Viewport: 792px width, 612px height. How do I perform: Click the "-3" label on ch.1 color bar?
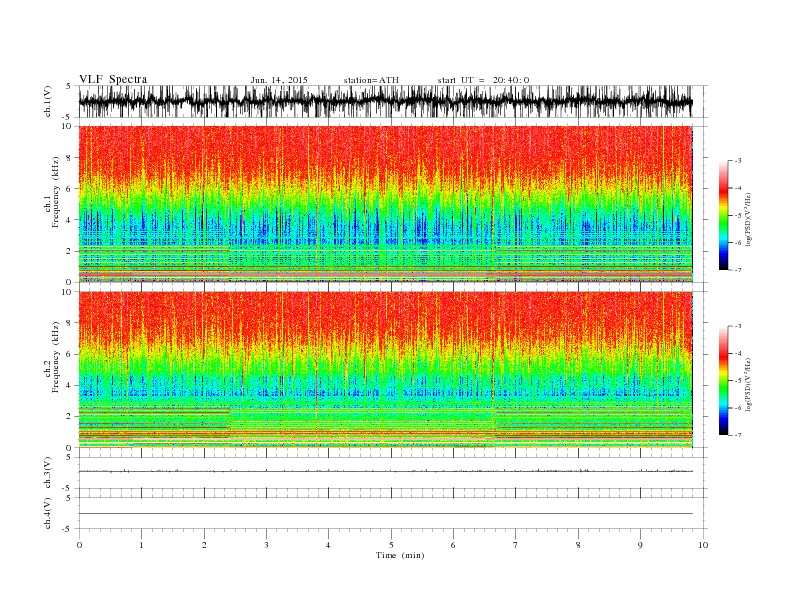pos(738,161)
